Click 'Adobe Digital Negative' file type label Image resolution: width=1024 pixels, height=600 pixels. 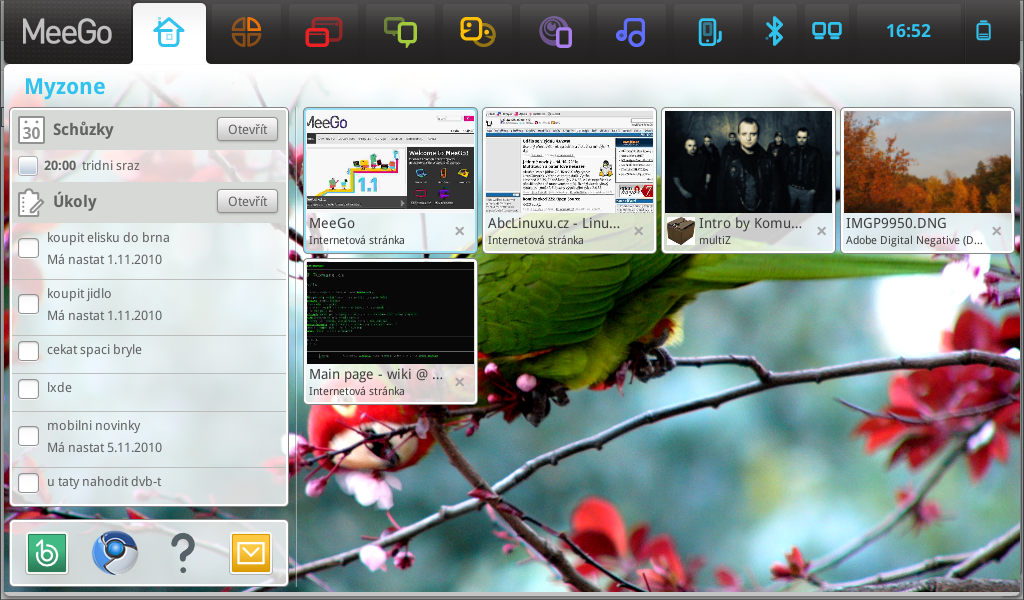[914, 240]
